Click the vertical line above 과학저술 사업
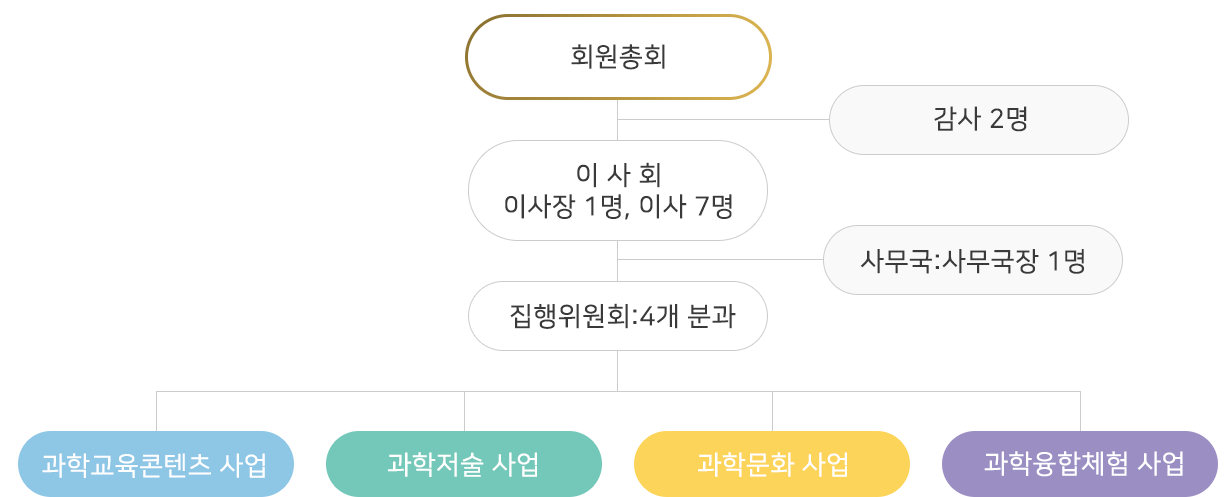 pos(464,411)
